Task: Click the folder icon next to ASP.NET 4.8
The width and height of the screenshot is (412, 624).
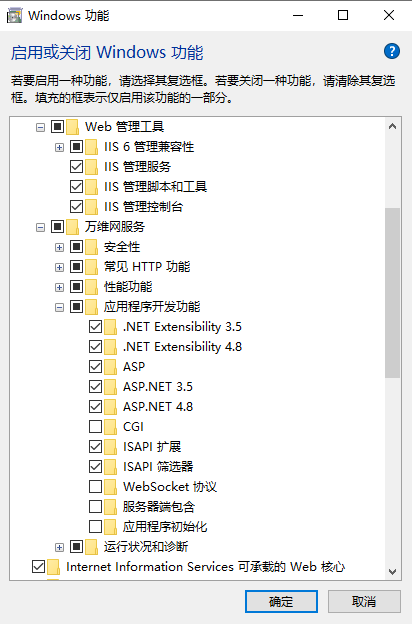Action: pos(110,407)
